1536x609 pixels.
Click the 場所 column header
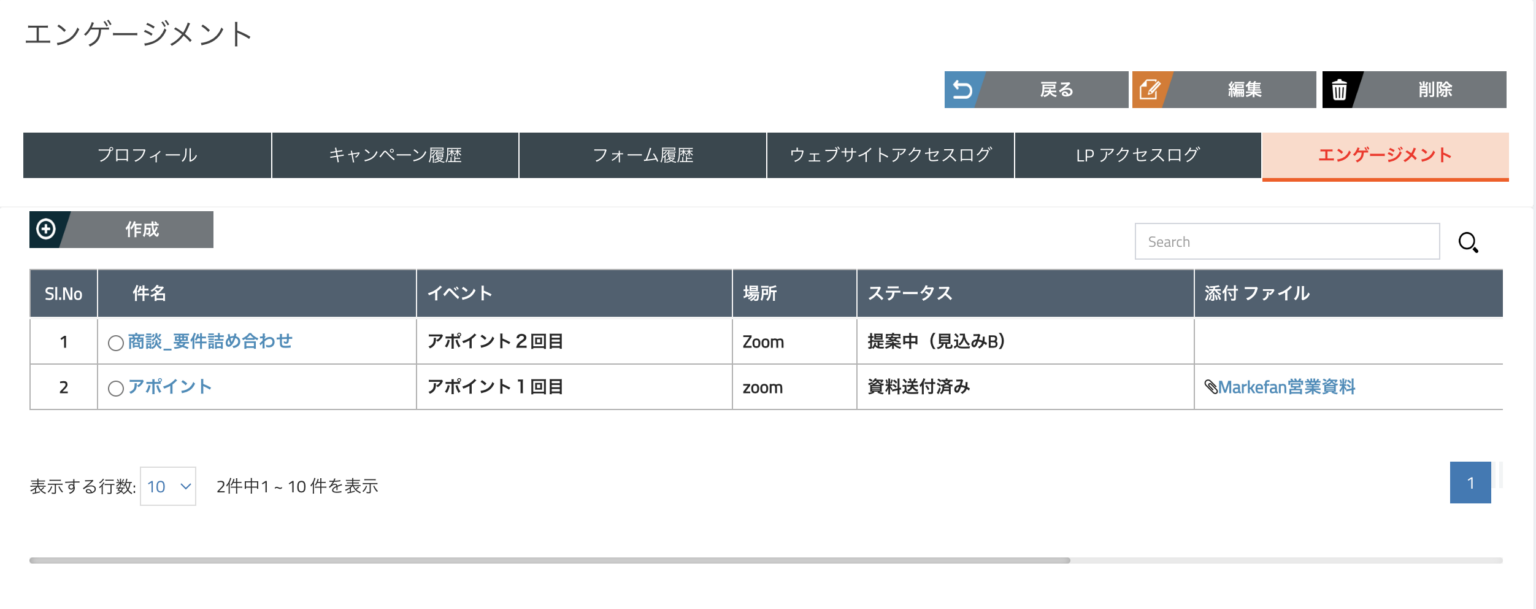[x=794, y=293]
